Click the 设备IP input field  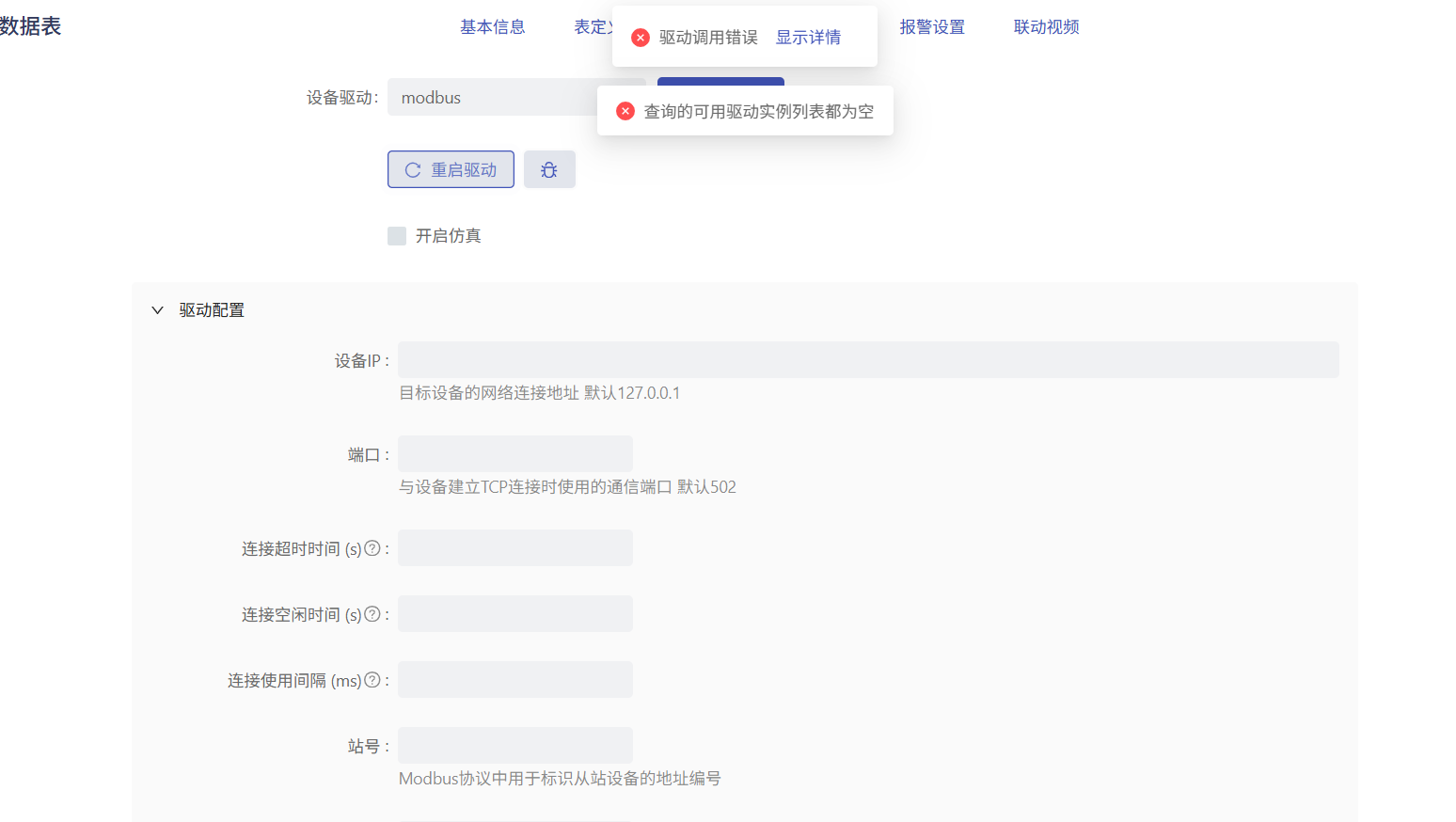(868, 359)
